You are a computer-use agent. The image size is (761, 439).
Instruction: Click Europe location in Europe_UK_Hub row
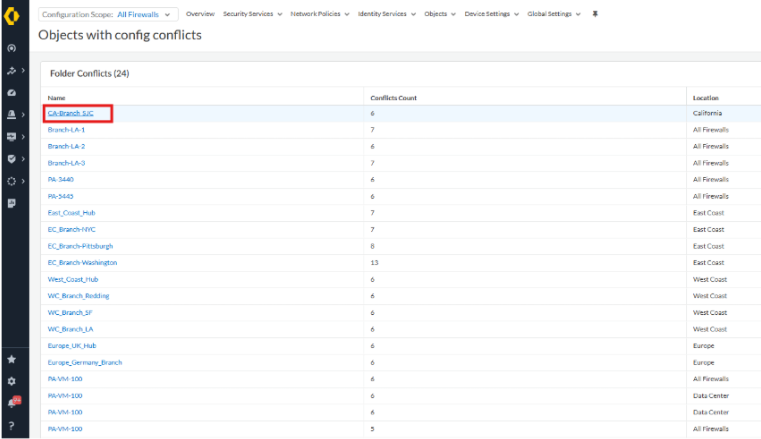[x=703, y=346]
